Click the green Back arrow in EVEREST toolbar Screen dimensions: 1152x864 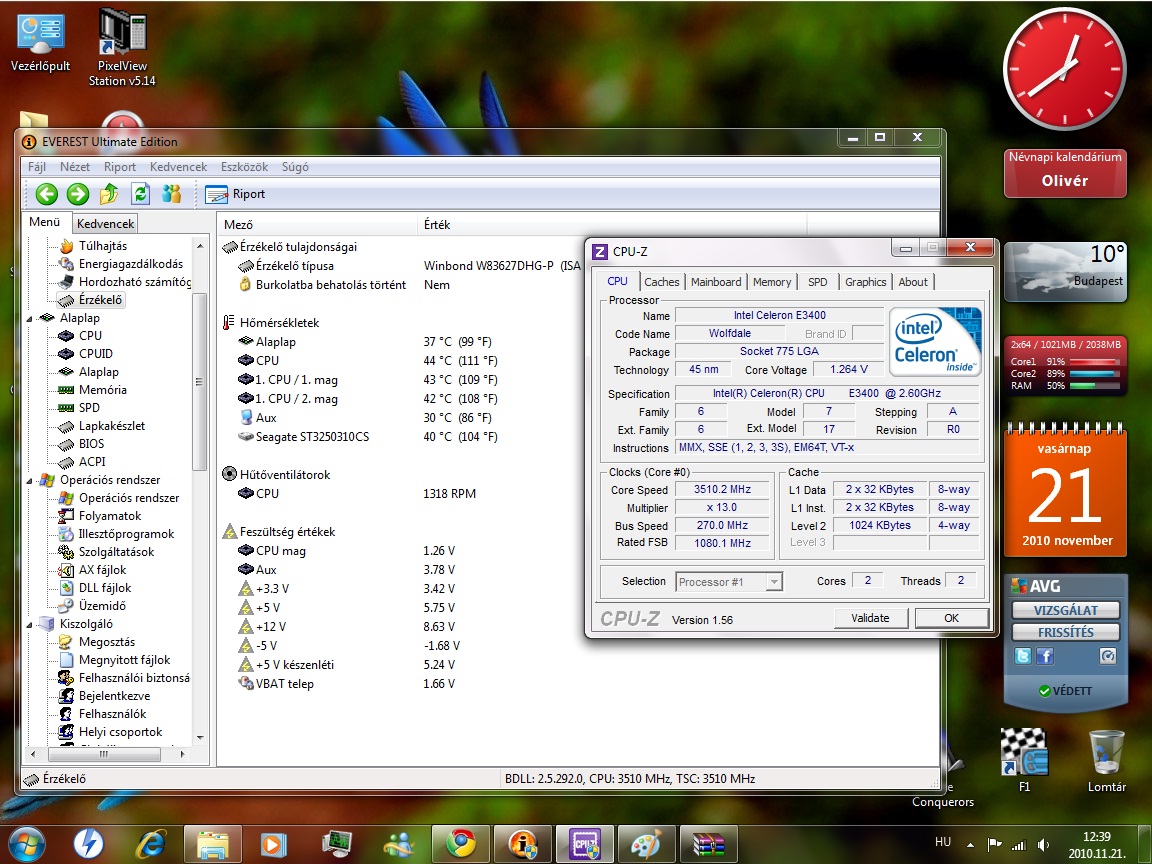(47, 194)
